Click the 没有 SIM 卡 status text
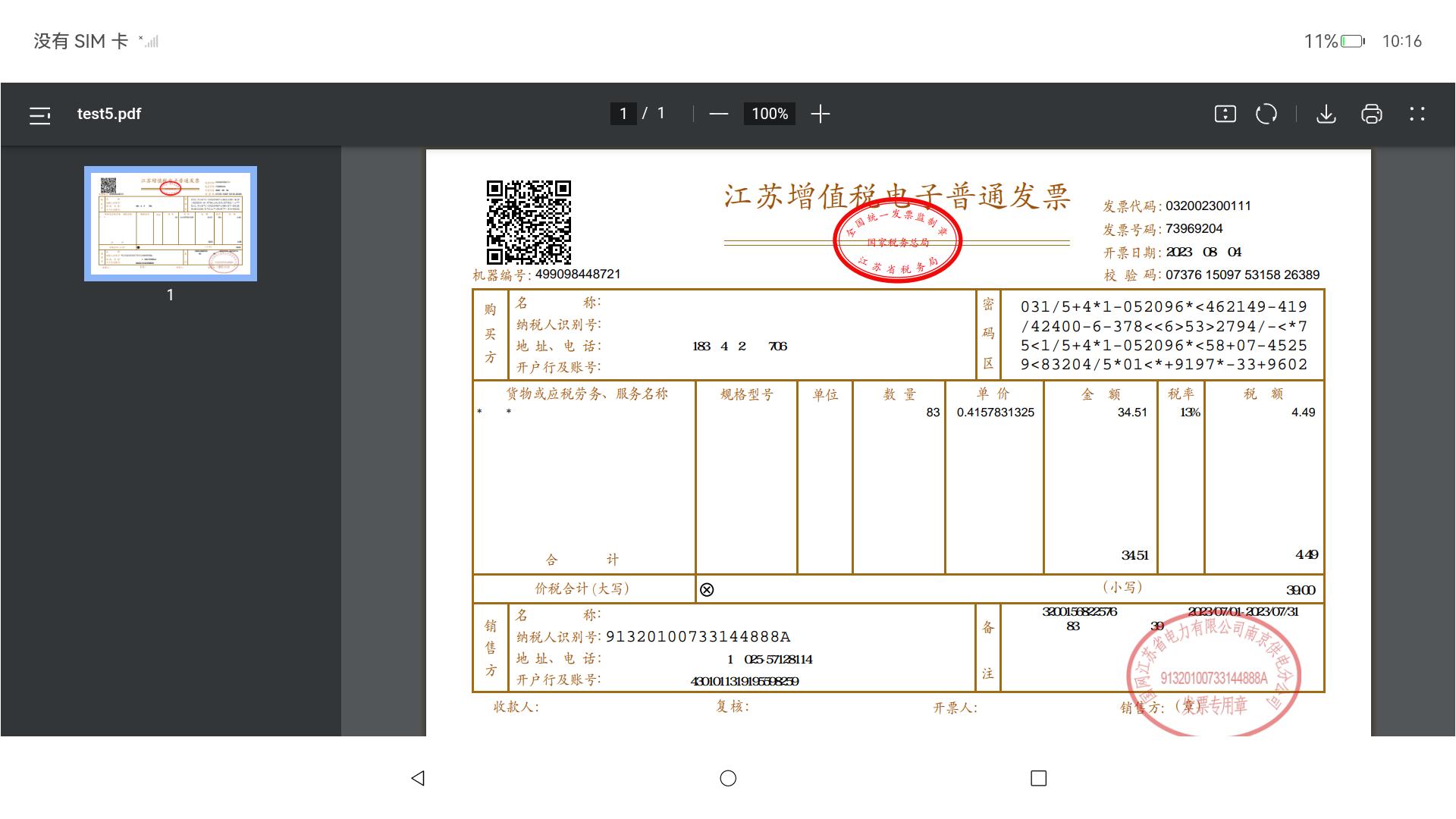The image size is (1456, 819). pos(80,41)
